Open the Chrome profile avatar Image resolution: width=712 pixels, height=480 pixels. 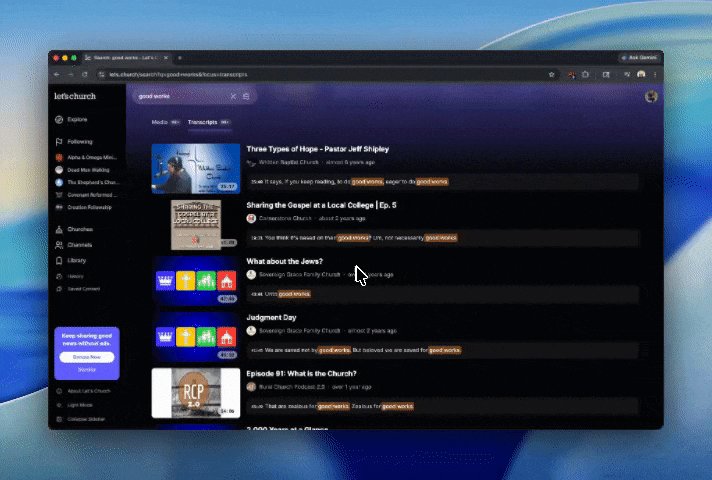(641, 74)
